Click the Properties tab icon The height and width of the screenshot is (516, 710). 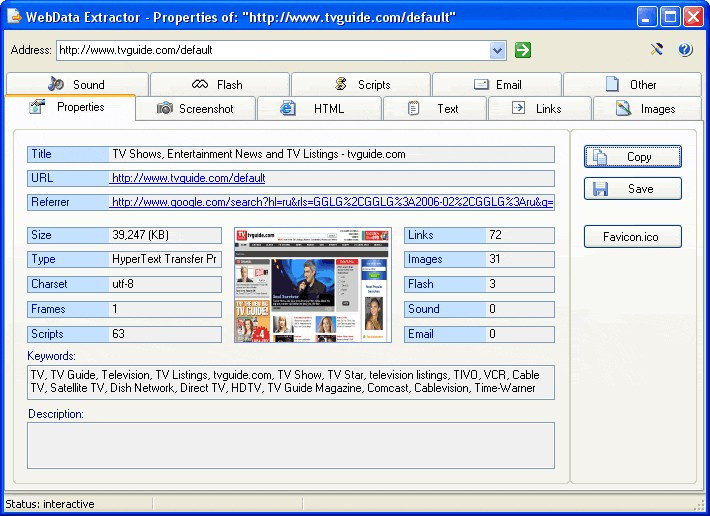click(37, 107)
